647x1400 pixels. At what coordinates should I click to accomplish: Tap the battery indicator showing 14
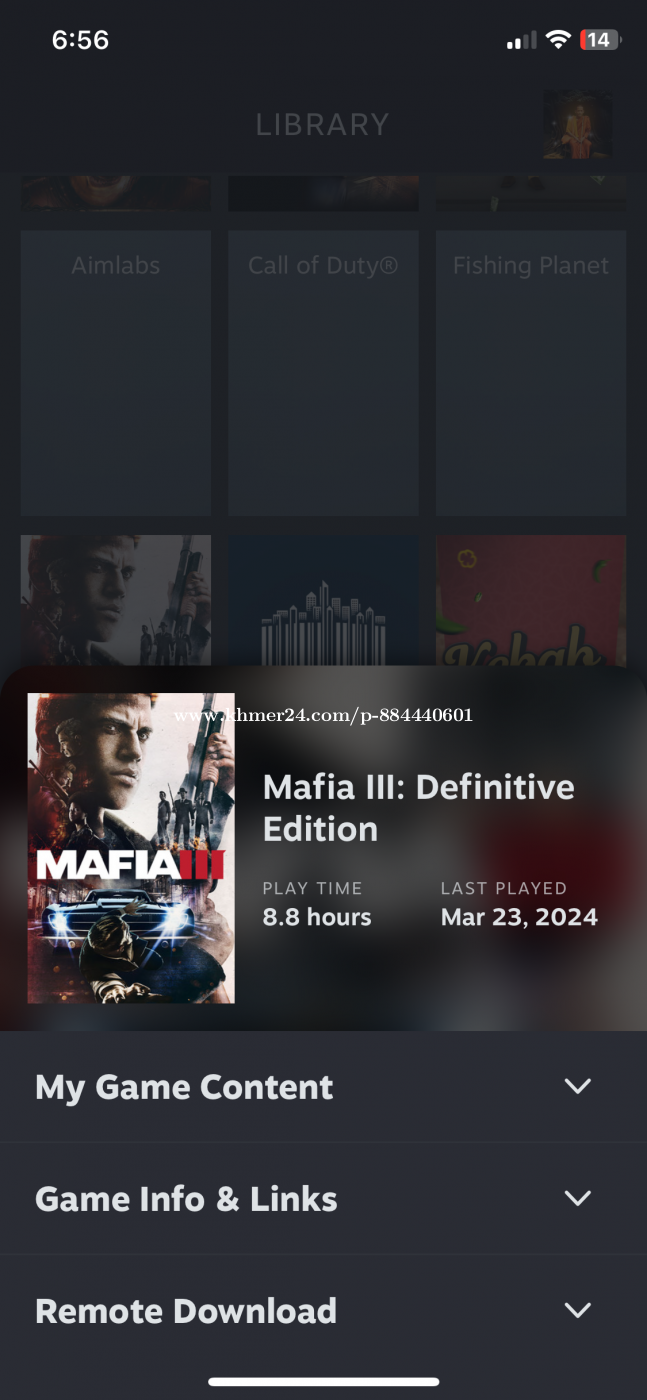[601, 40]
